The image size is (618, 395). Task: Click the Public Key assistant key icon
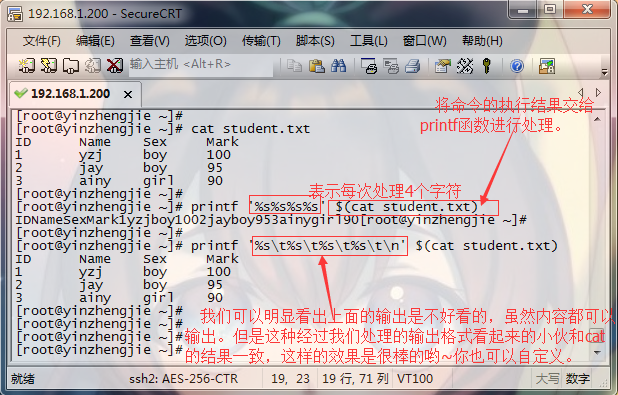coord(487,66)
